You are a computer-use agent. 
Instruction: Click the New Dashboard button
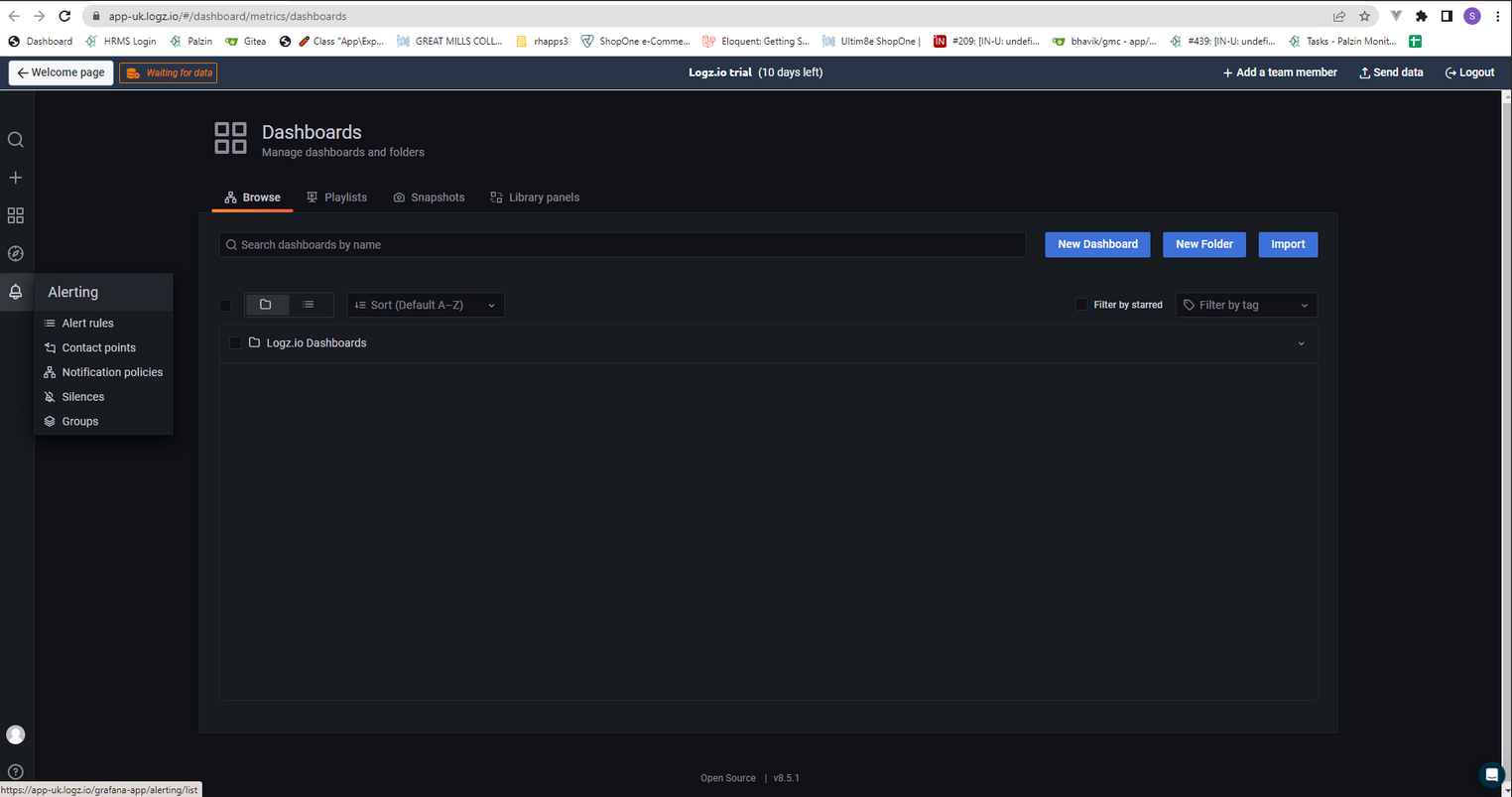pos(1097,244)
